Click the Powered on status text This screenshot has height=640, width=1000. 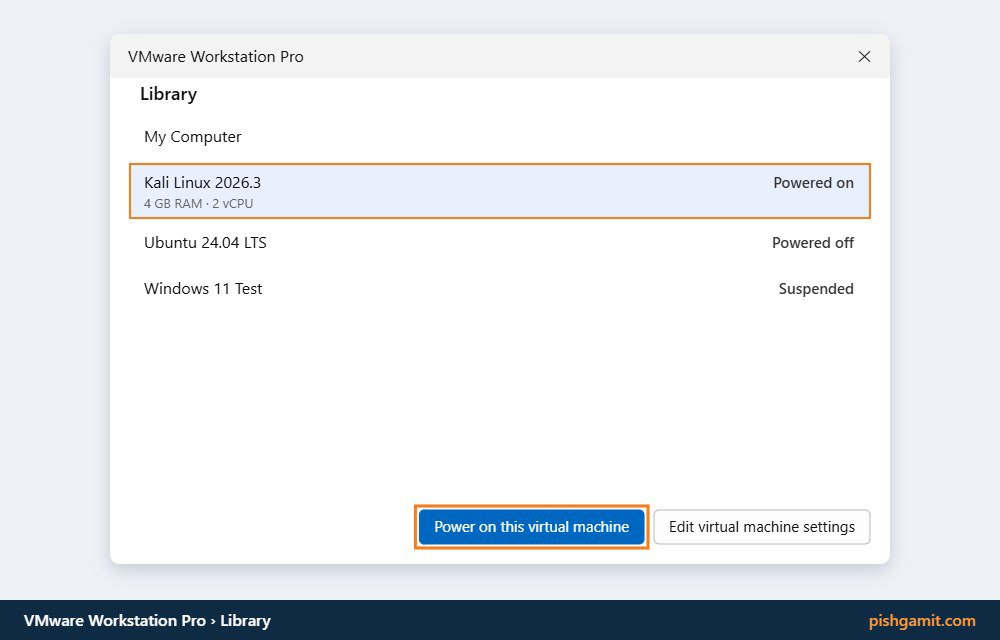[x=813, y=183]
